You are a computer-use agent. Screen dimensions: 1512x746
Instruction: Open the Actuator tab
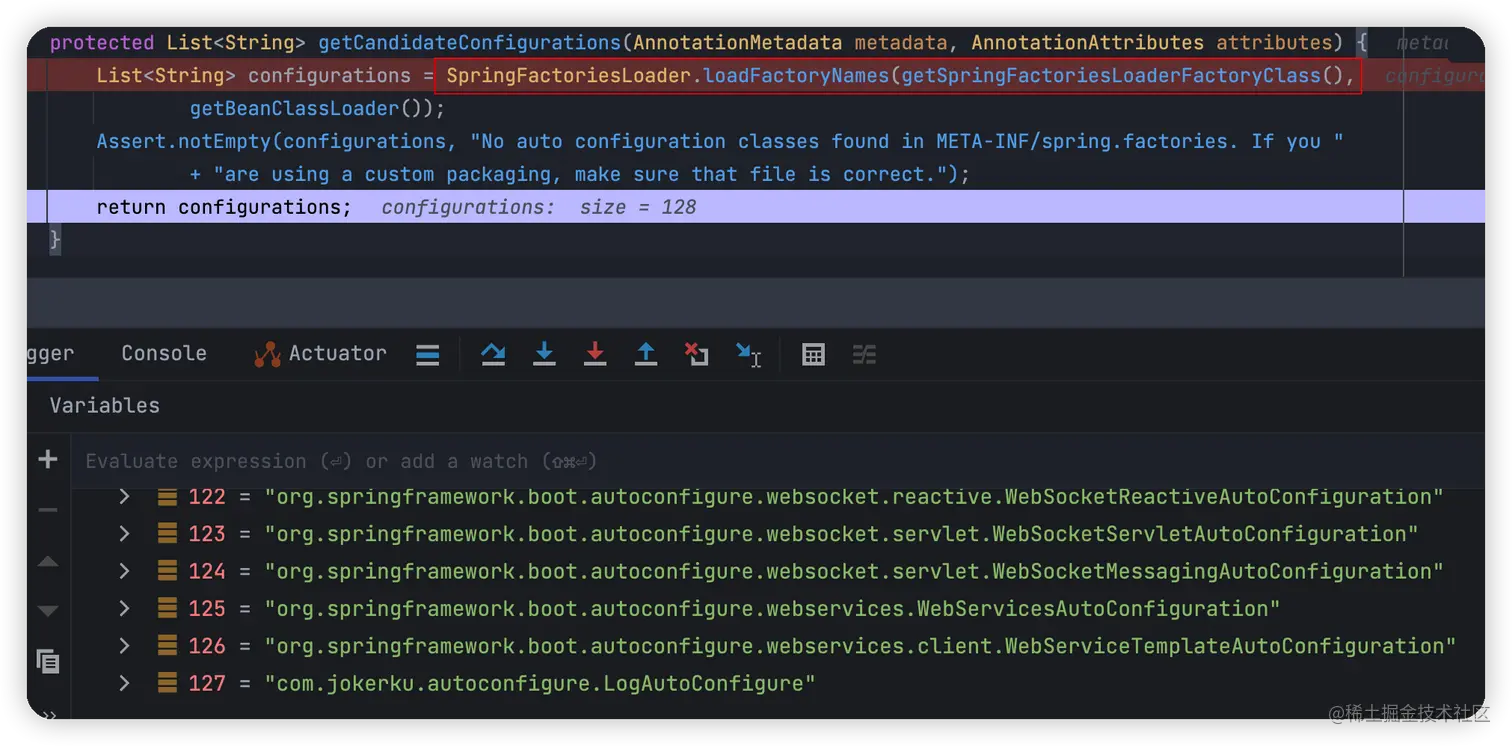coord(320,353)
